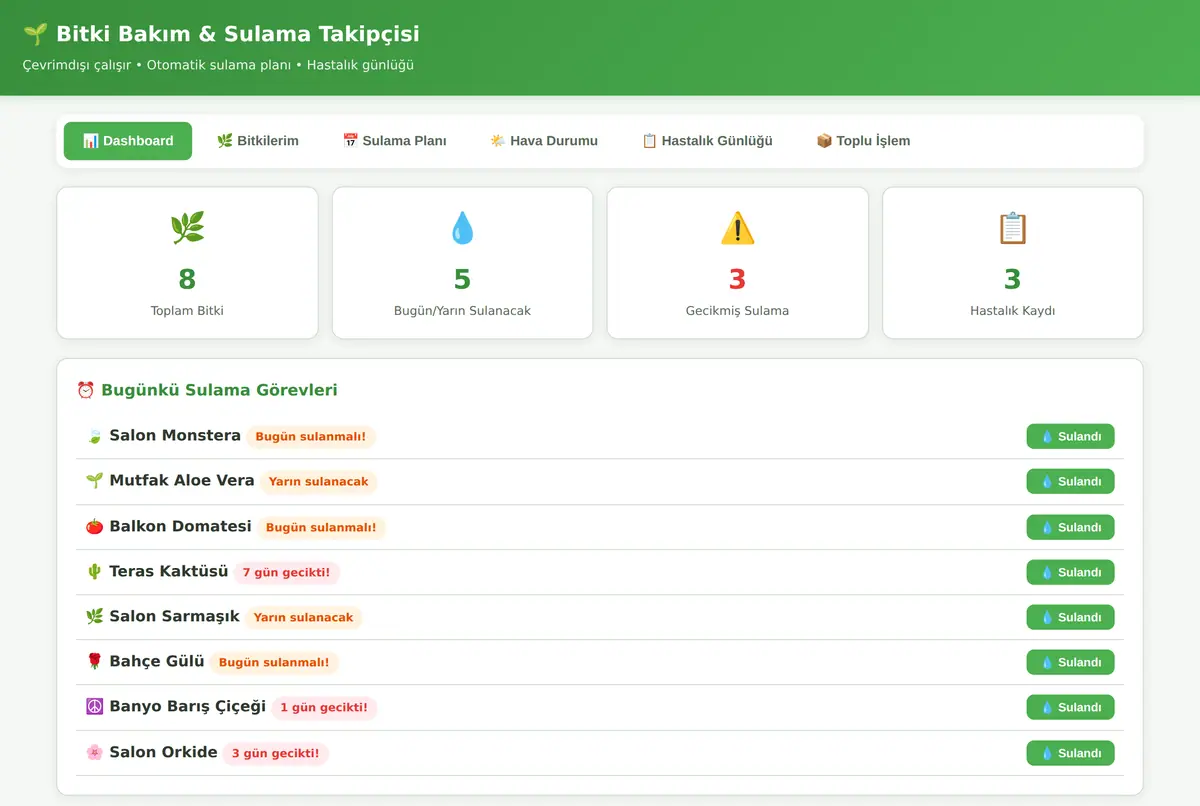Click the rose icon next to Bahçe Gülü

[94, 662]
